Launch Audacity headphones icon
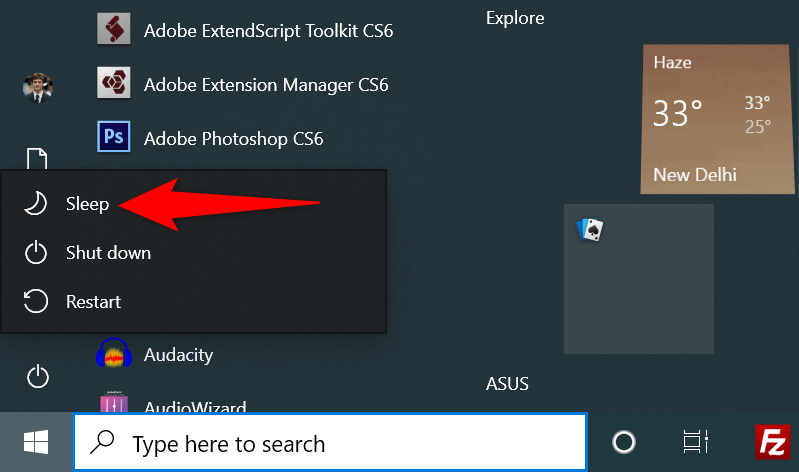 tap(114, 354)
